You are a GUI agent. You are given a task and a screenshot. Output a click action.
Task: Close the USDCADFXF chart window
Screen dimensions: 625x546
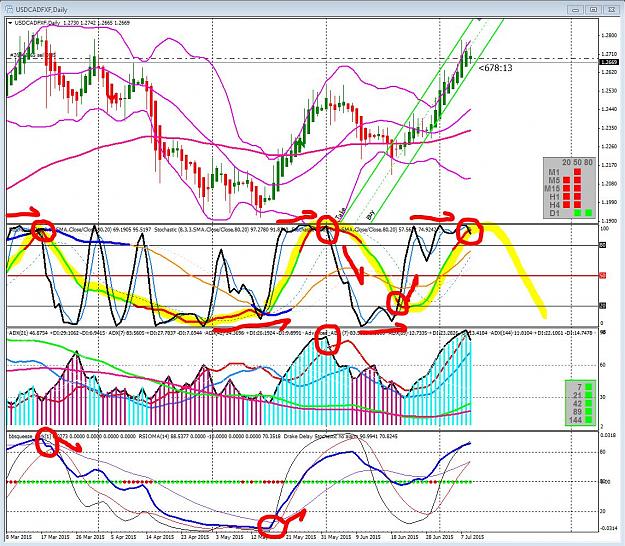[x=611, y=9]
